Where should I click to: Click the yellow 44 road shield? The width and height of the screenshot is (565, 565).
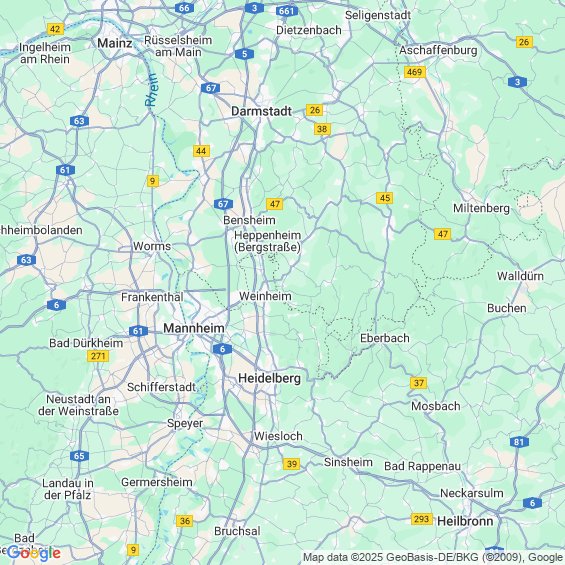pos(201,151)
